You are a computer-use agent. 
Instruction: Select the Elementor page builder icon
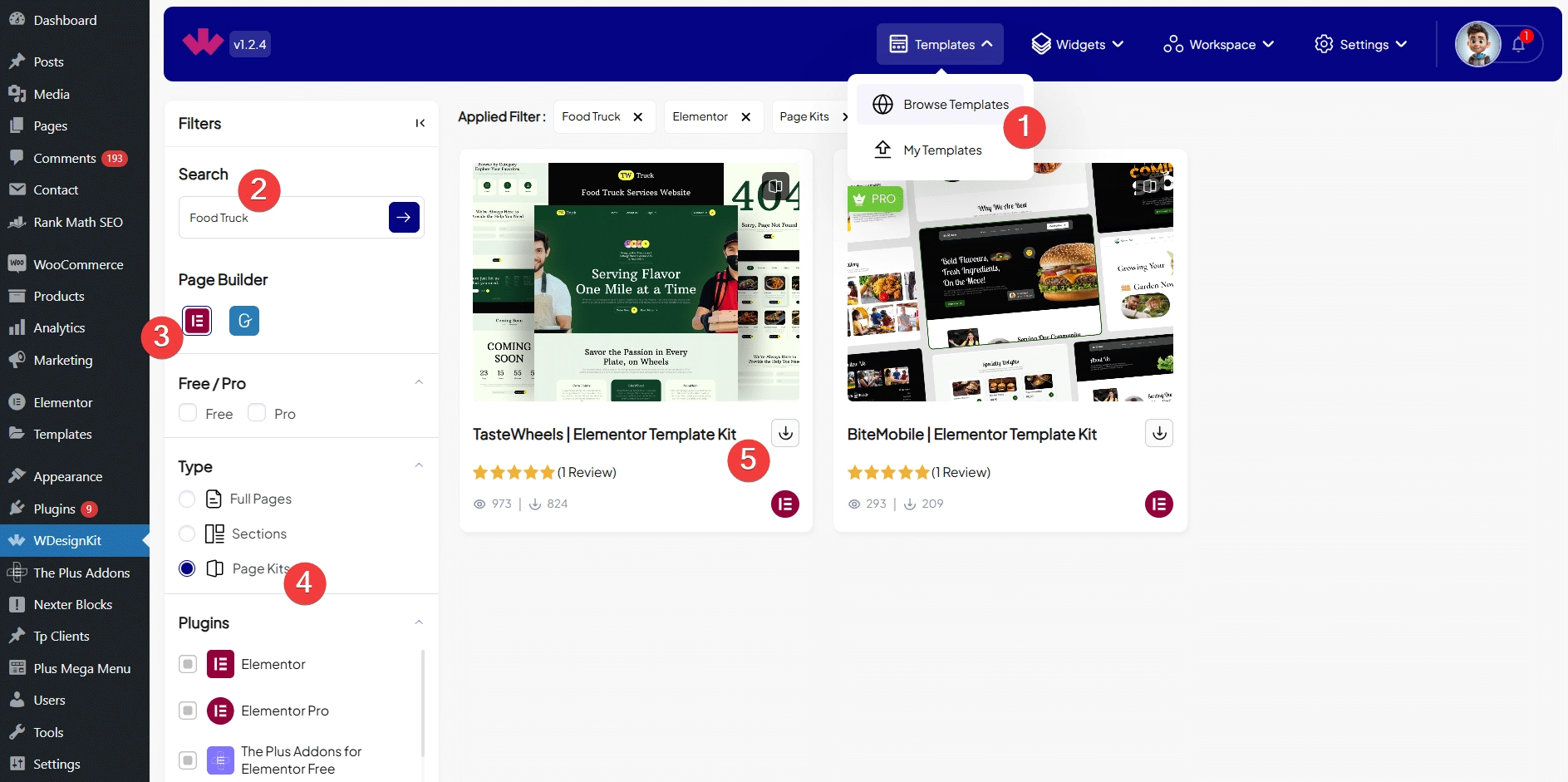197,321
